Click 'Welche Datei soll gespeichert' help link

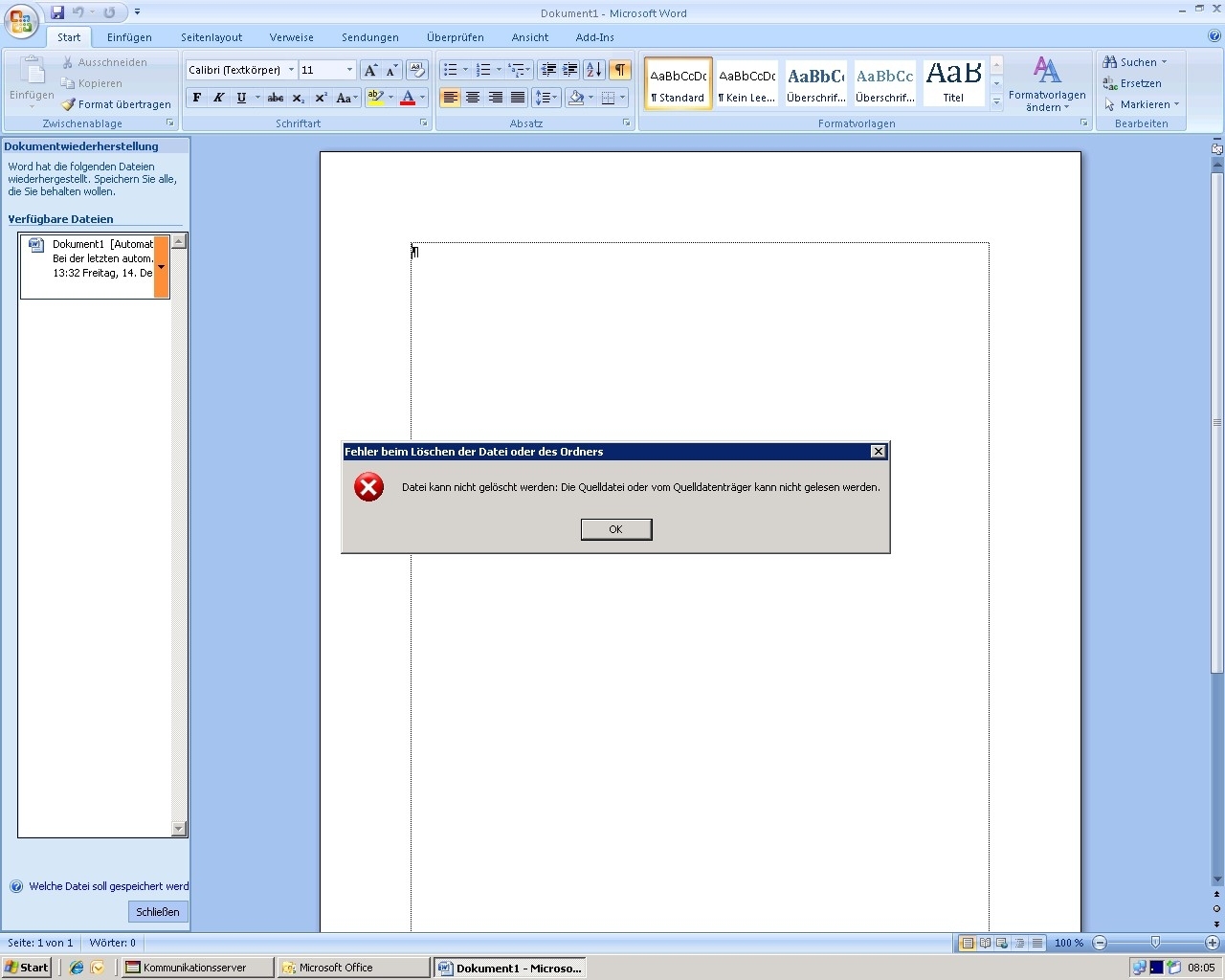click(108, 886)
